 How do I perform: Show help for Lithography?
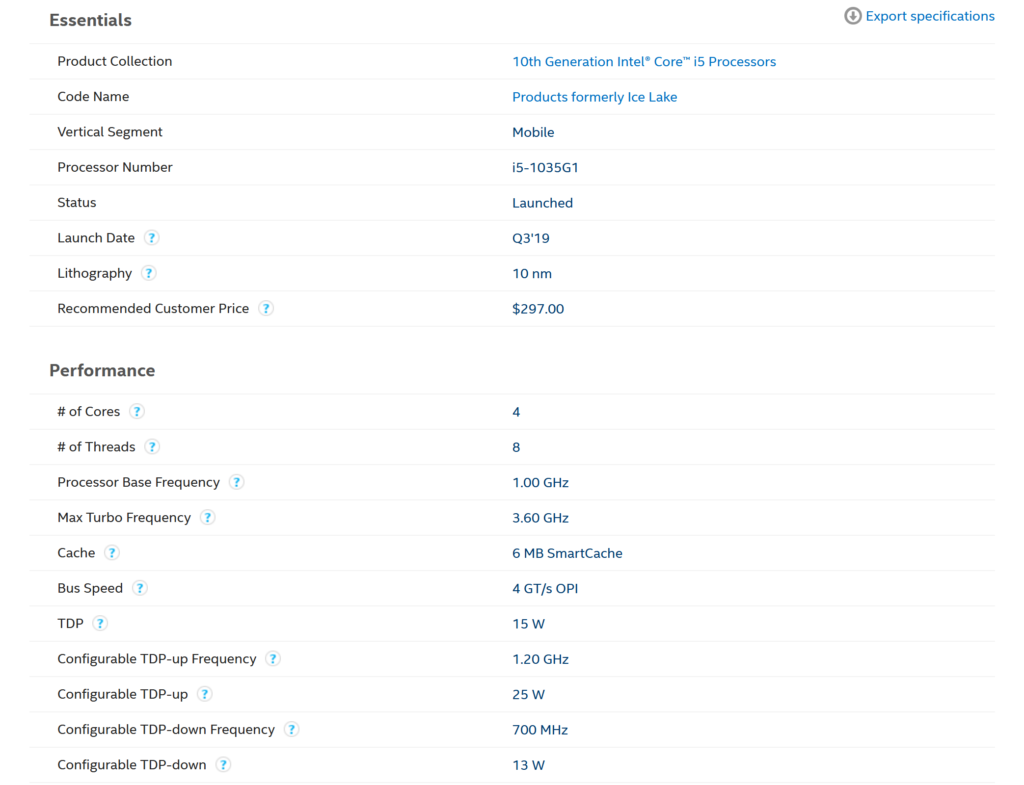149,273
